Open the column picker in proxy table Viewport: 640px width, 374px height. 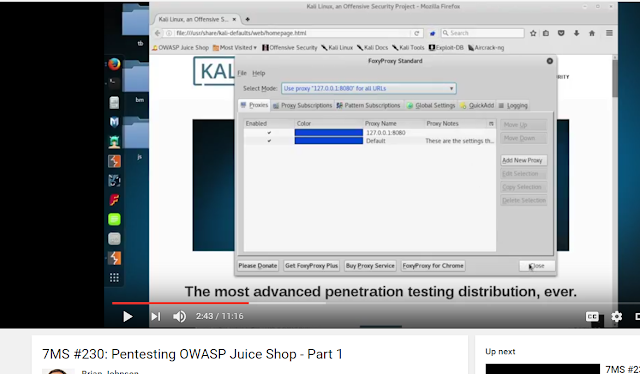click(491, 123)
